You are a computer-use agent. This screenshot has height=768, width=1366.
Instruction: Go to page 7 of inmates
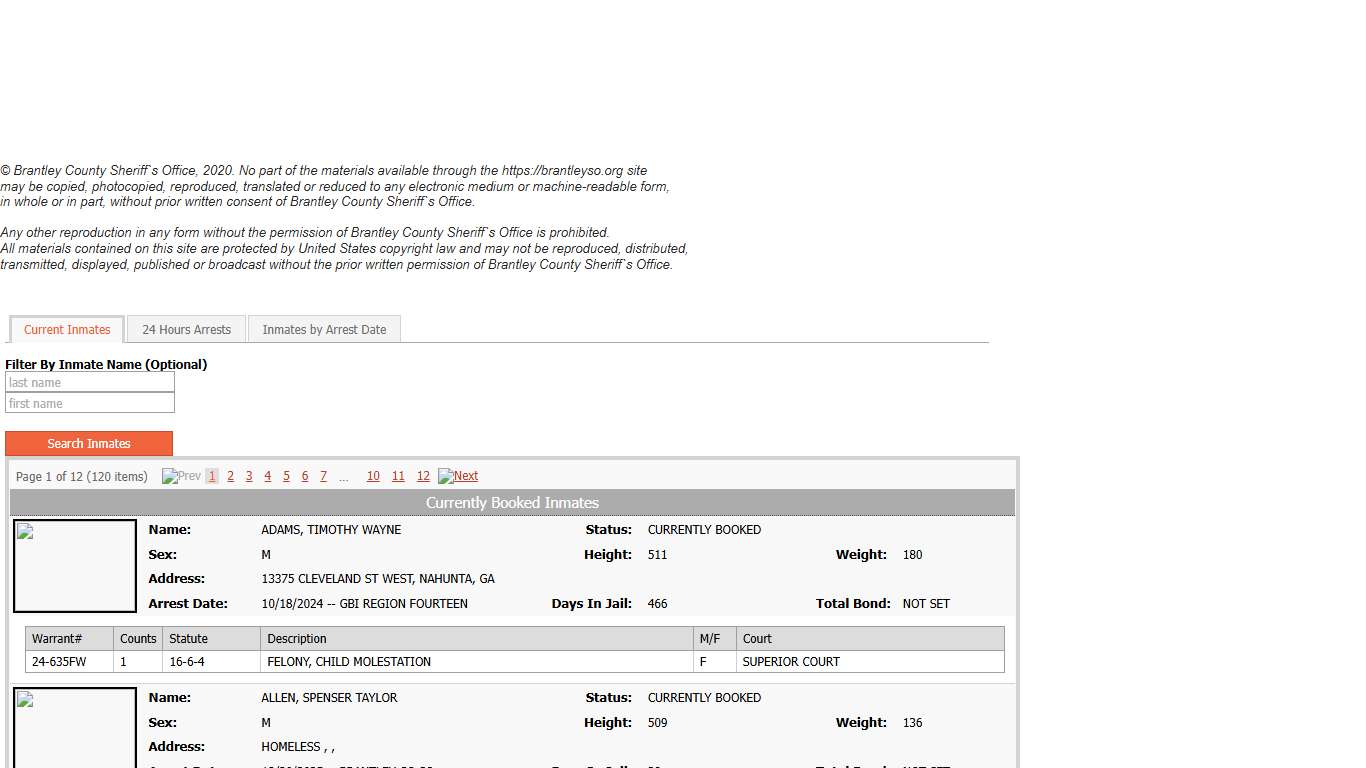tap(323, 477)
